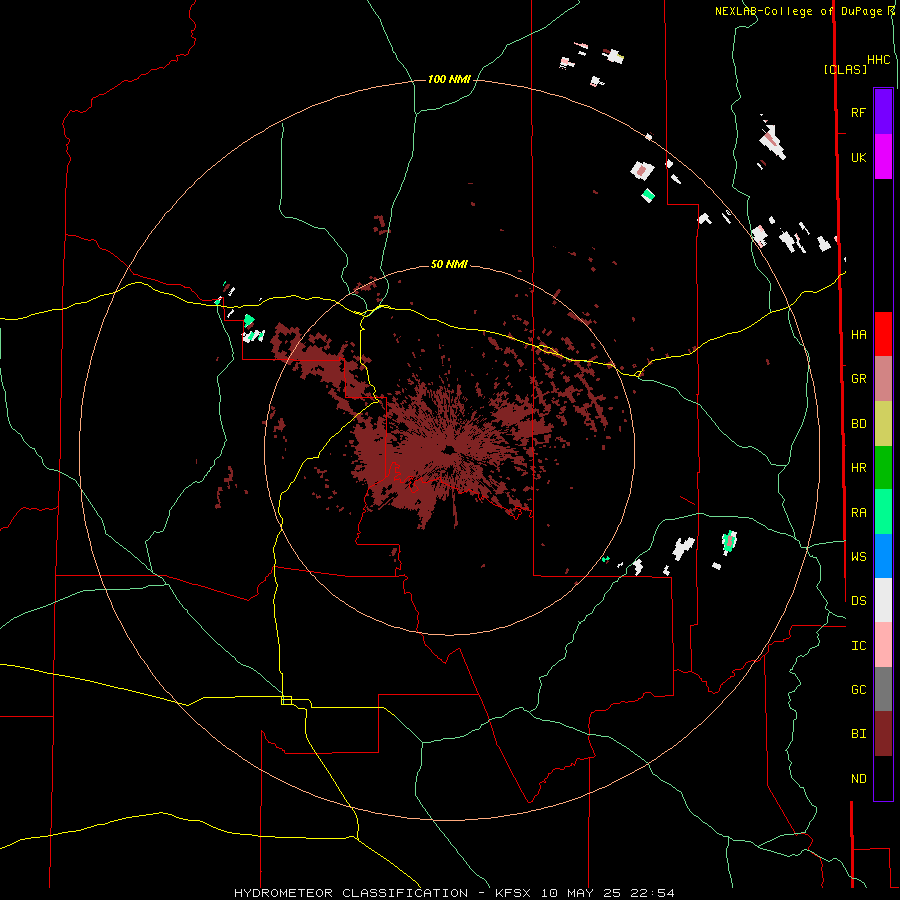Click the BI dark red legend swatch
Viewport: 900px width, 900px height.
pos(883,734)
